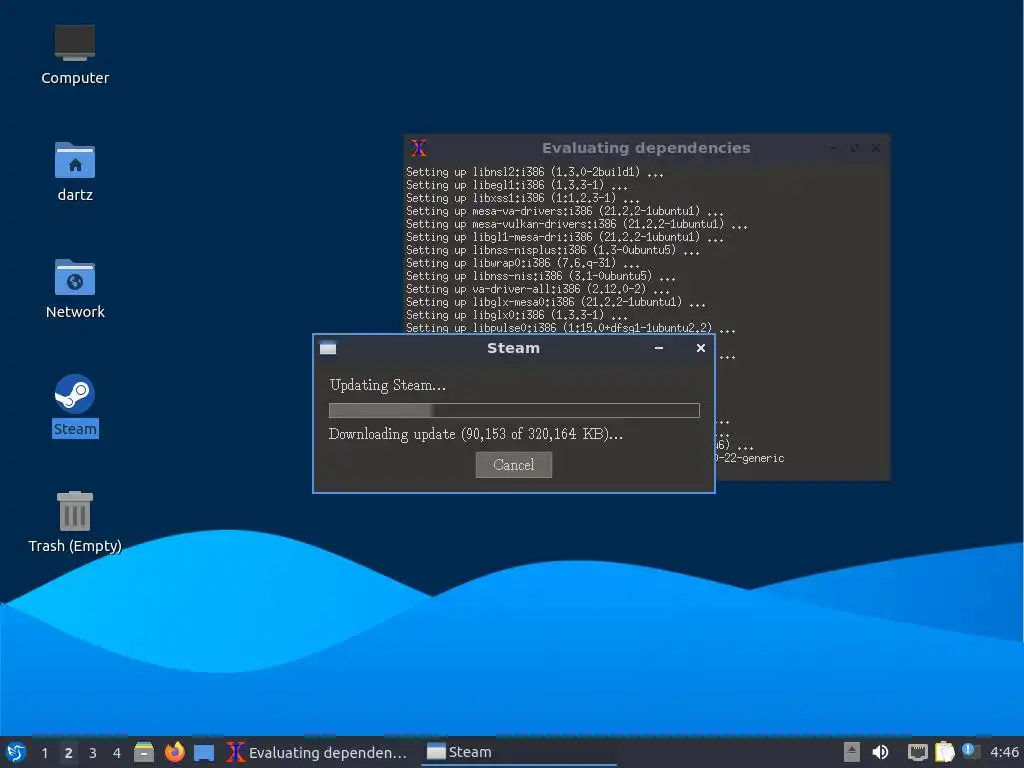Click the Evaluating dependencies xterm window icon
The height and width of the screenshot is (768, 1024).
(419, 148)
